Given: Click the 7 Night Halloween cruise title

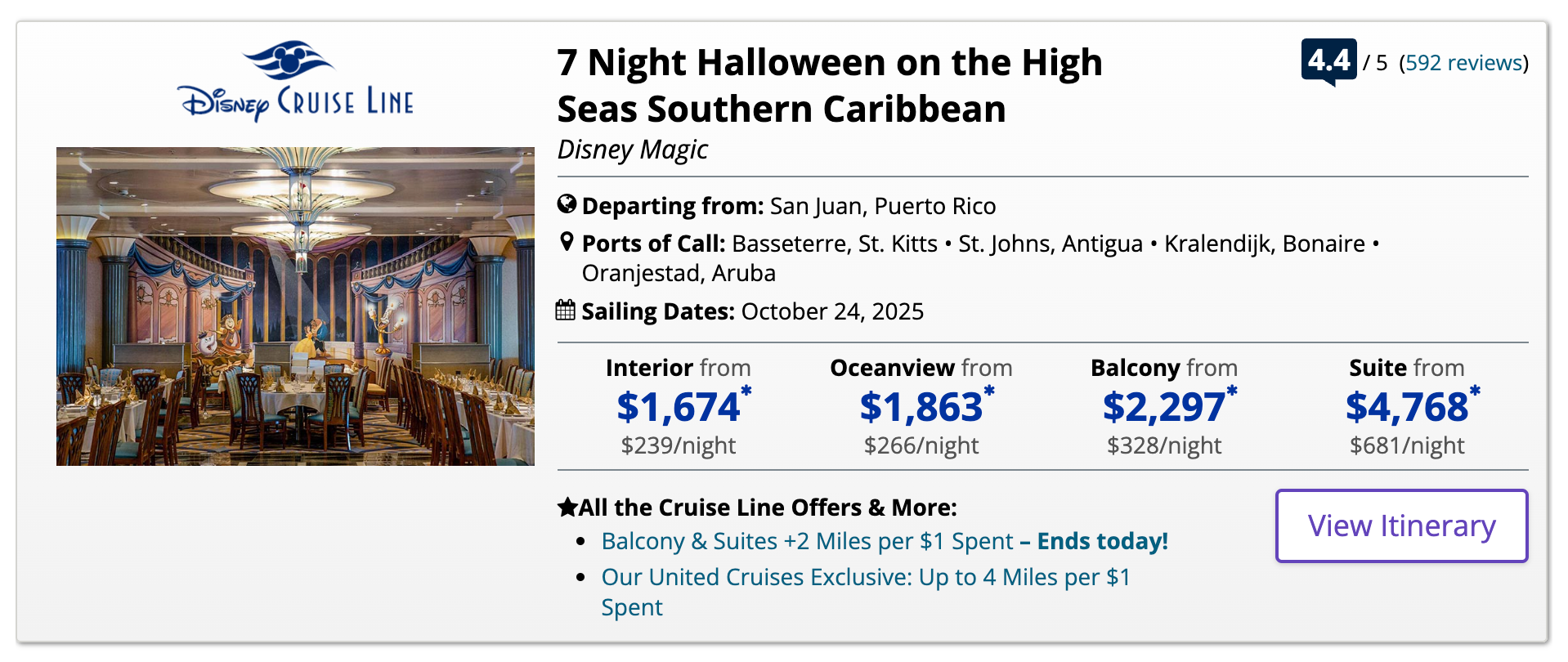Looking at the screenshot, I should point(829,86).
